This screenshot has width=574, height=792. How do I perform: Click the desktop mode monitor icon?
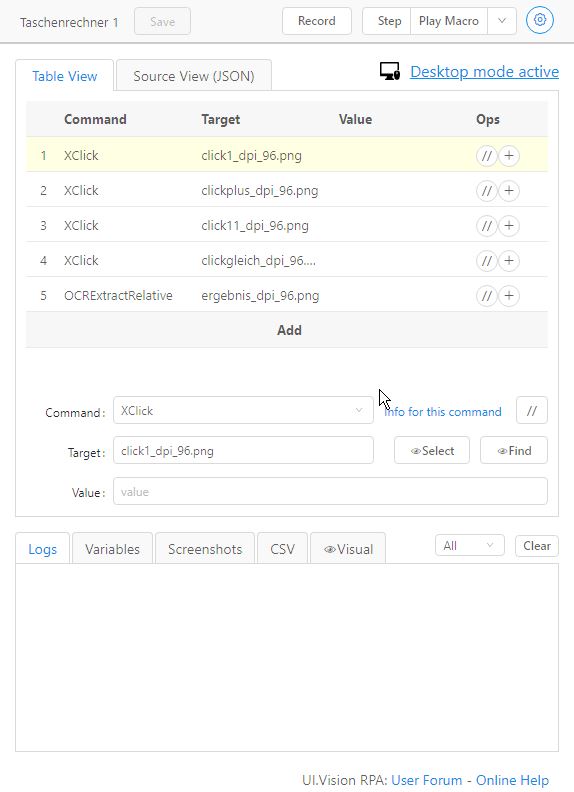(390, 72)
